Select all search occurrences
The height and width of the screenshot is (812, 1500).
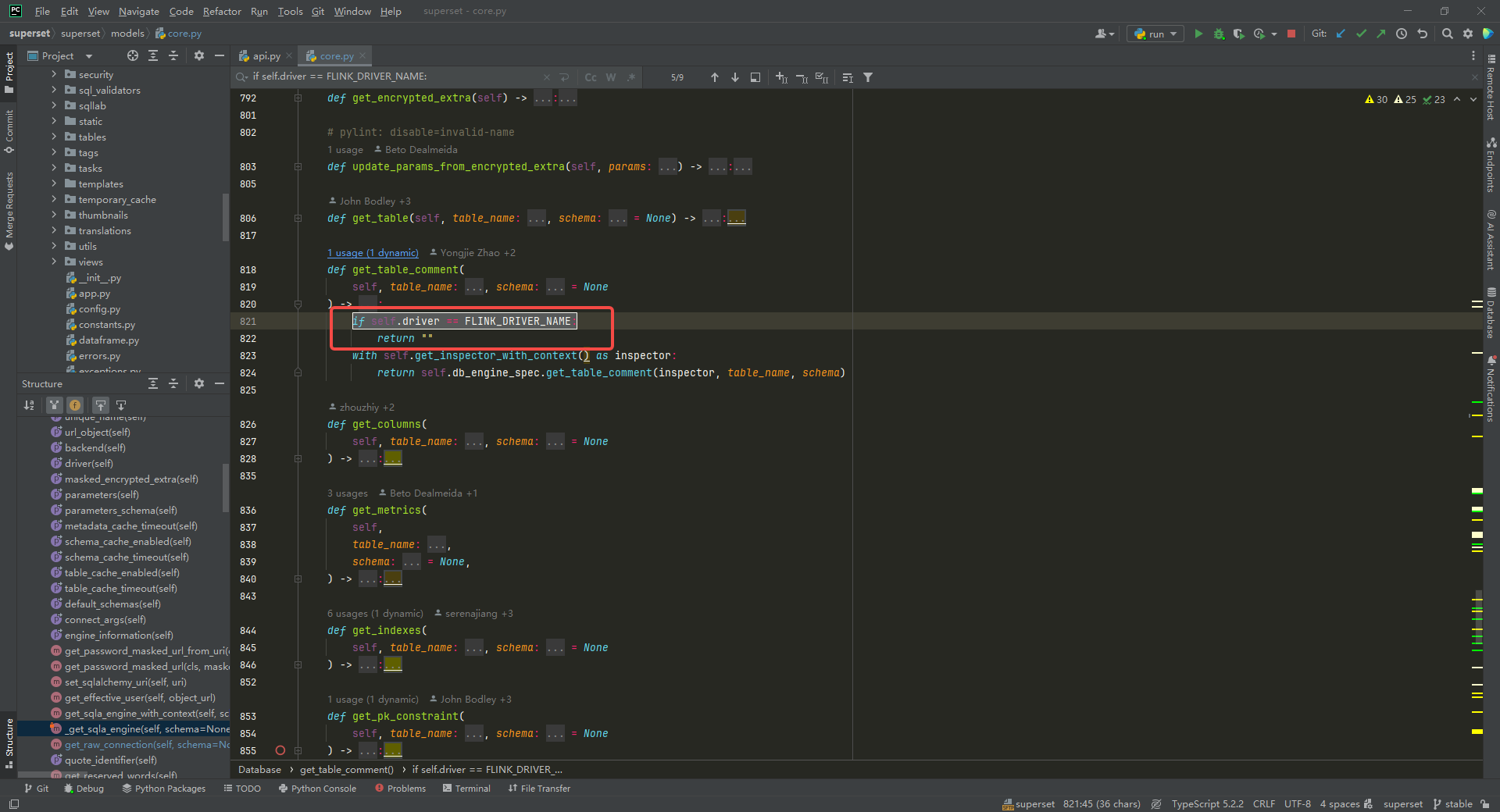pyautogui.click(x=822, y=77)
